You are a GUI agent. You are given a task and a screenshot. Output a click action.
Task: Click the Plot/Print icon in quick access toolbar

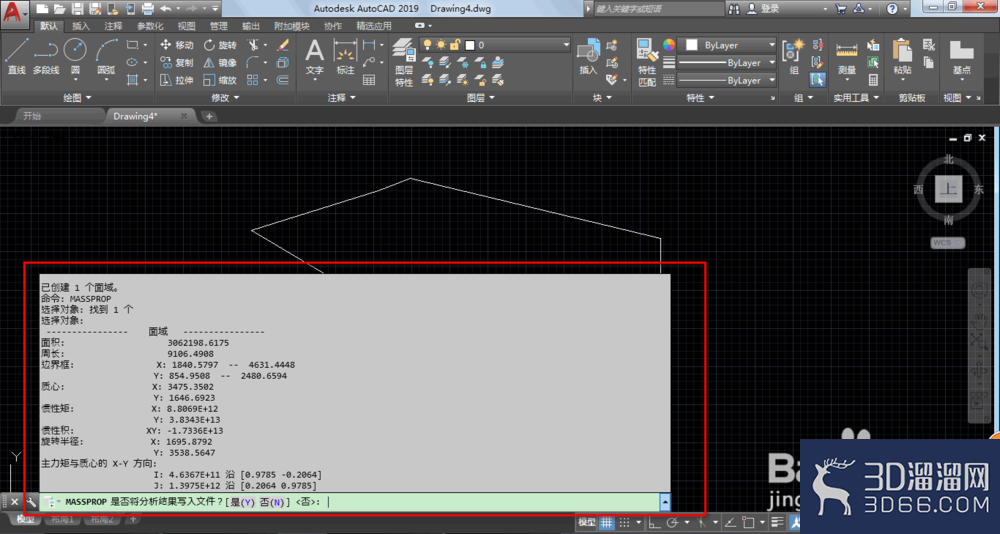(147, 9)
